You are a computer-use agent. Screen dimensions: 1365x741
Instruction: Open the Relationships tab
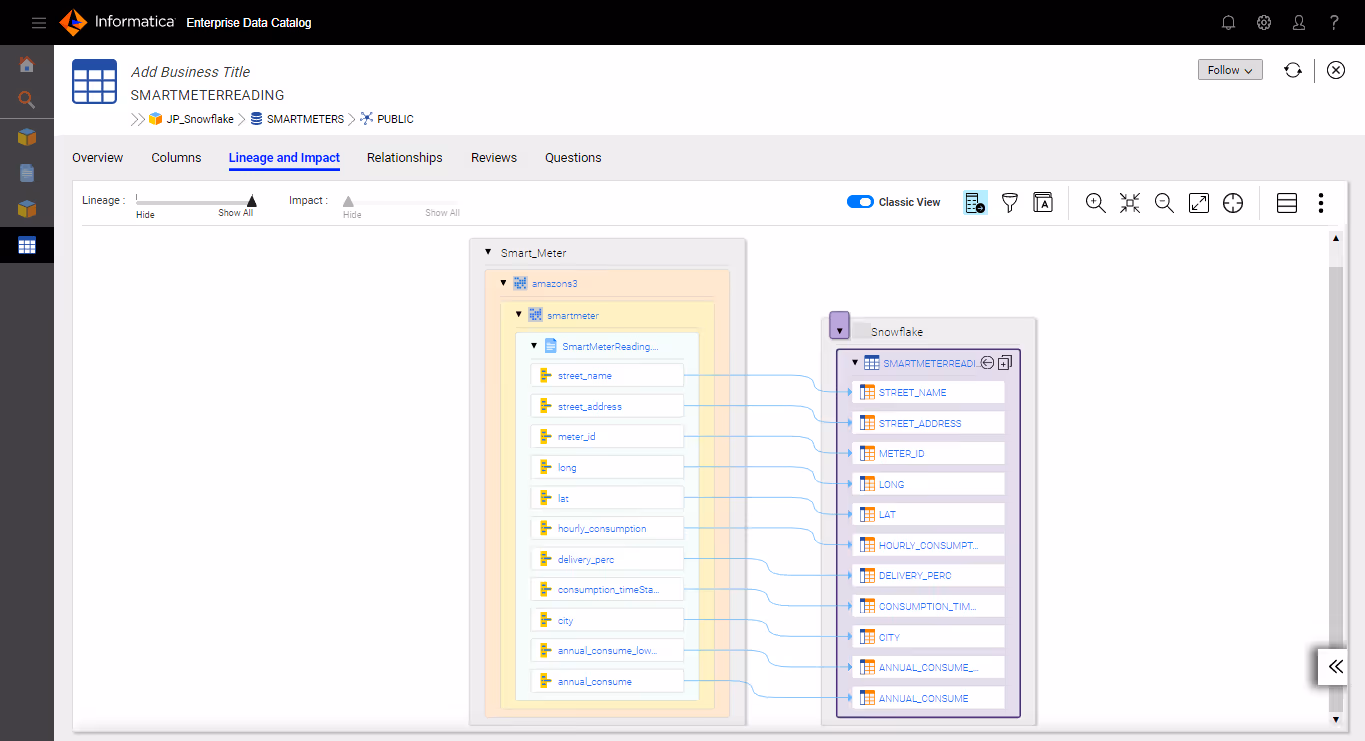click(404, 158)
